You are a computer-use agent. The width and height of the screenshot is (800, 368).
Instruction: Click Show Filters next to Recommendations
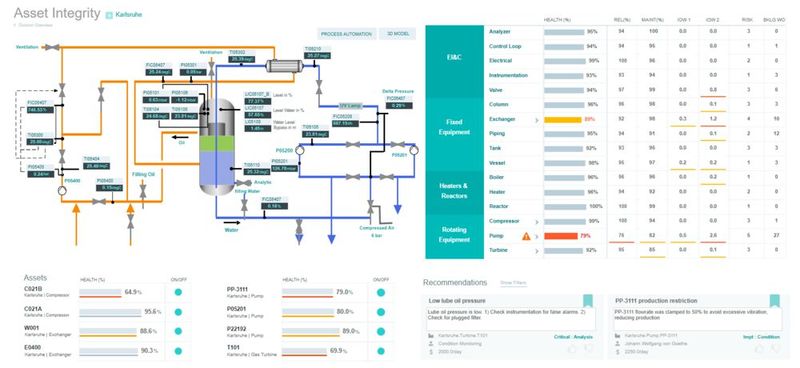[513, 283]
